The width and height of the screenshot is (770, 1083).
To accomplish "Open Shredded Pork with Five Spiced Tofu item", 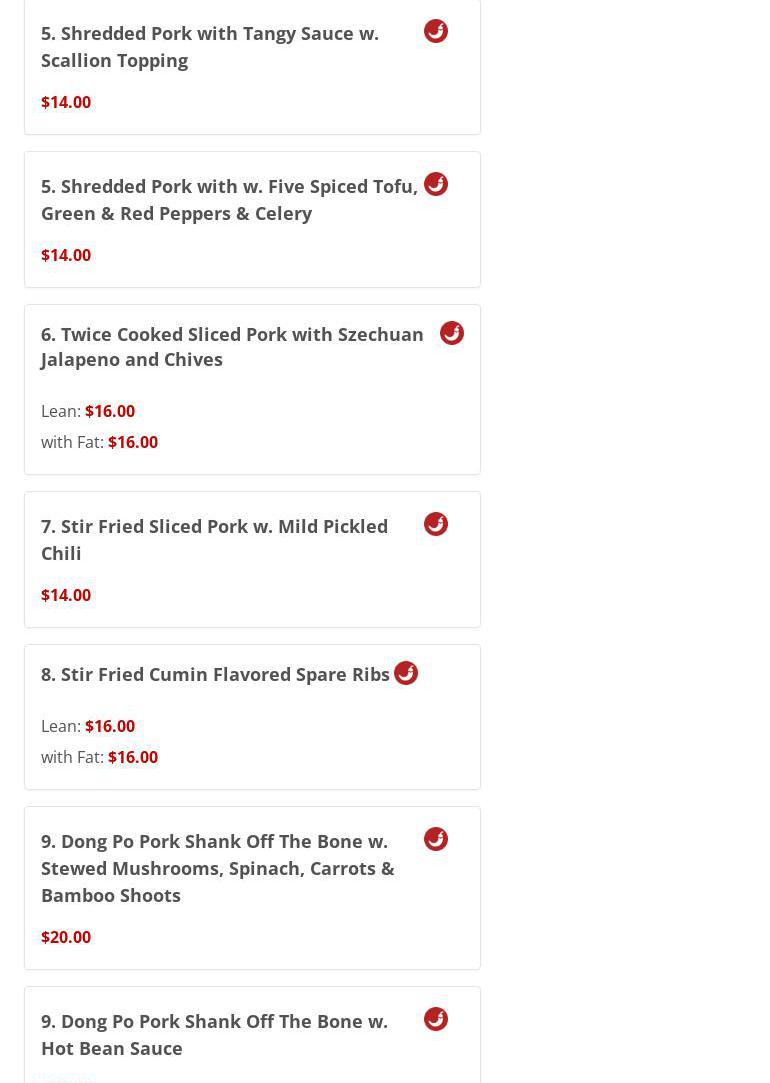I will [229, 199].
